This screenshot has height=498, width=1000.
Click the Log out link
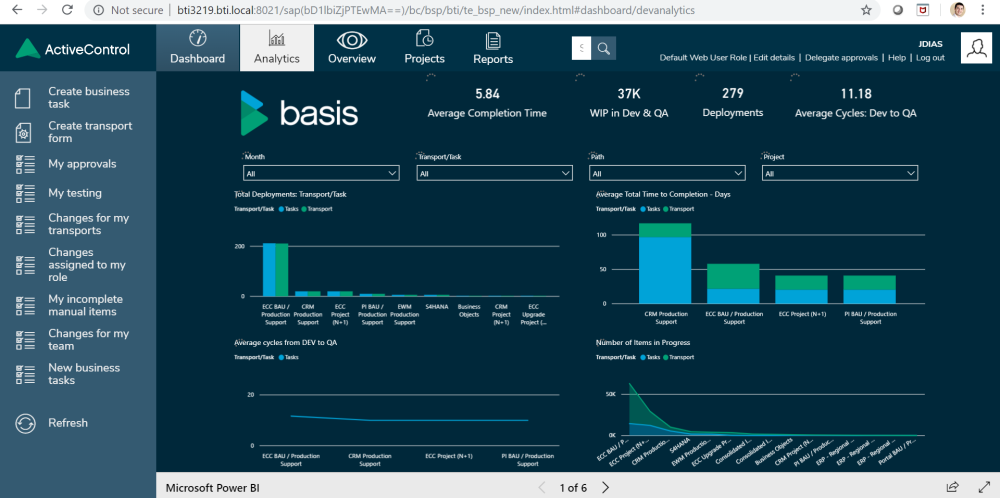(930, 57)
